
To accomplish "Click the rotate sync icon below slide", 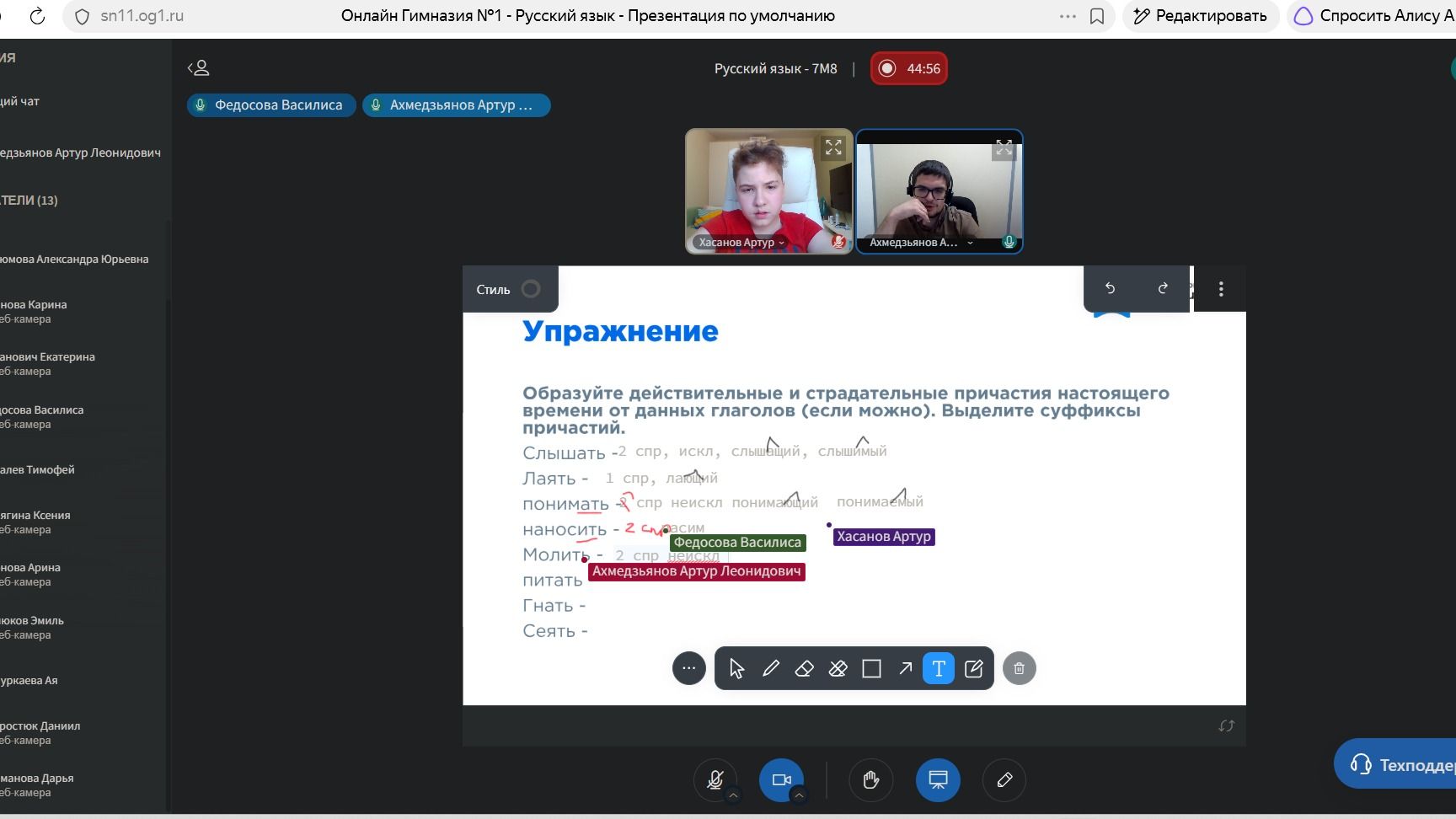I will (x=1226, y=725).
